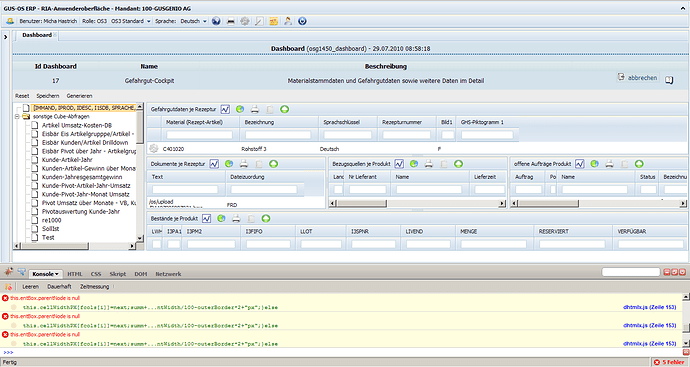Select tree item Pivotauswertung Kunde-Jahr
The height and width of the screenshot is (367, 690).
click(x=81, y=212)
